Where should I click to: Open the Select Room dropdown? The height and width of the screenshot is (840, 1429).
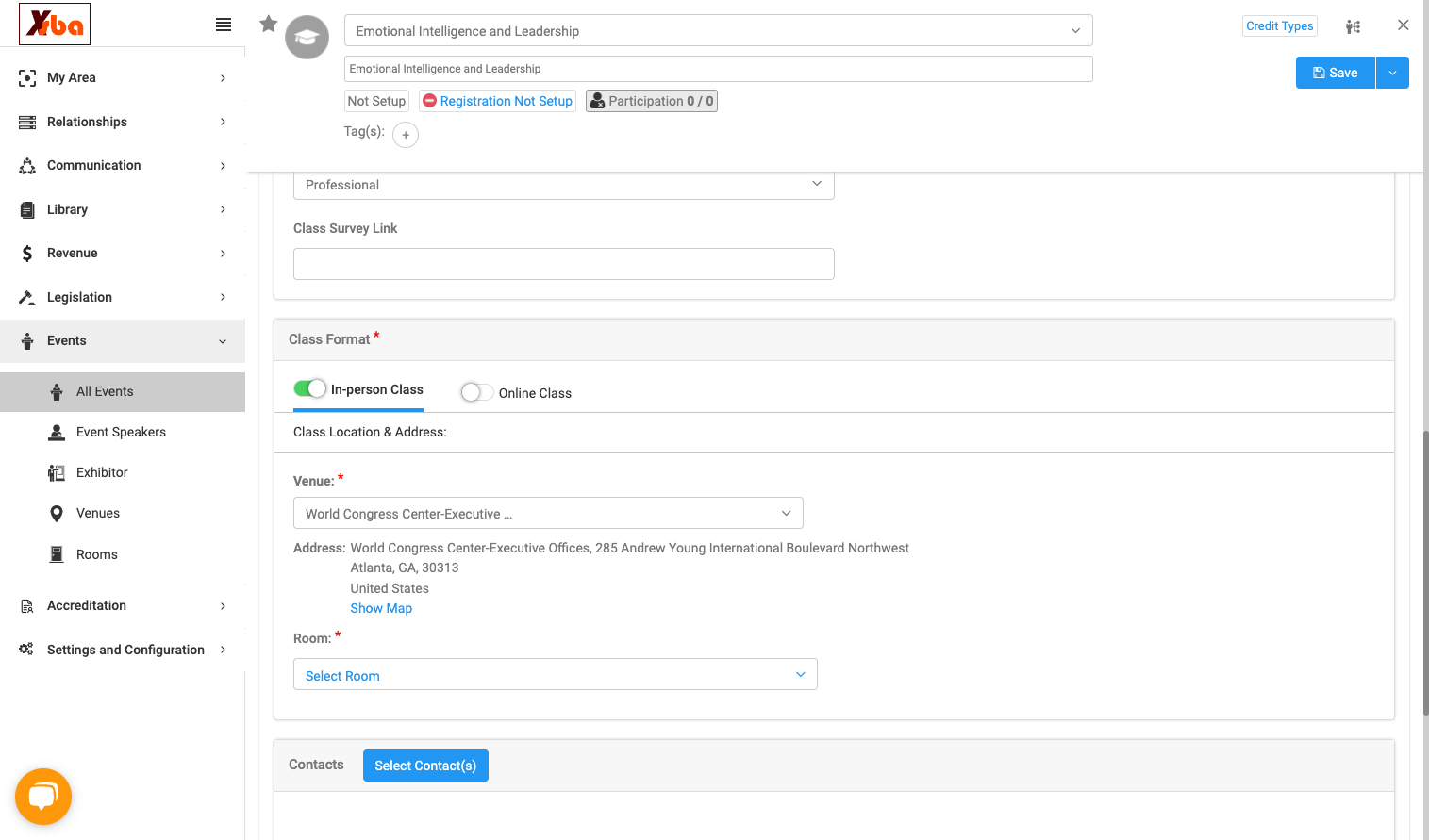pyautogui.click(x=556, y=674)
